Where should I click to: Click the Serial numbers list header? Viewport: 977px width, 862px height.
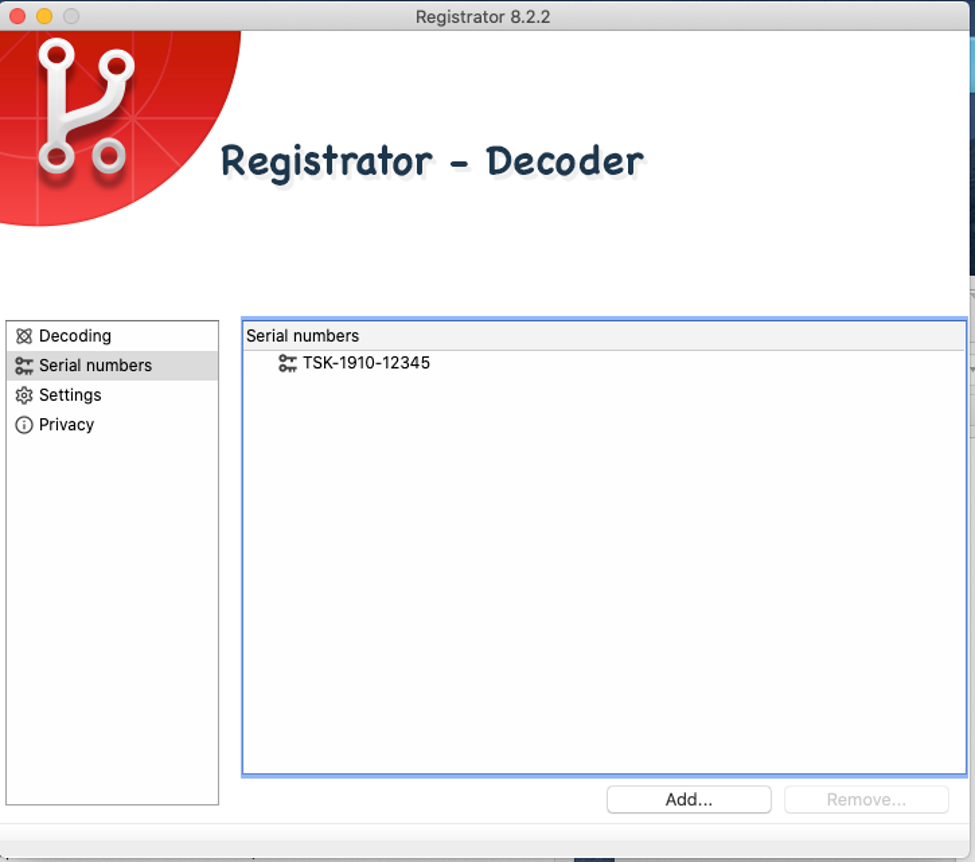click(x=302, y=336)
